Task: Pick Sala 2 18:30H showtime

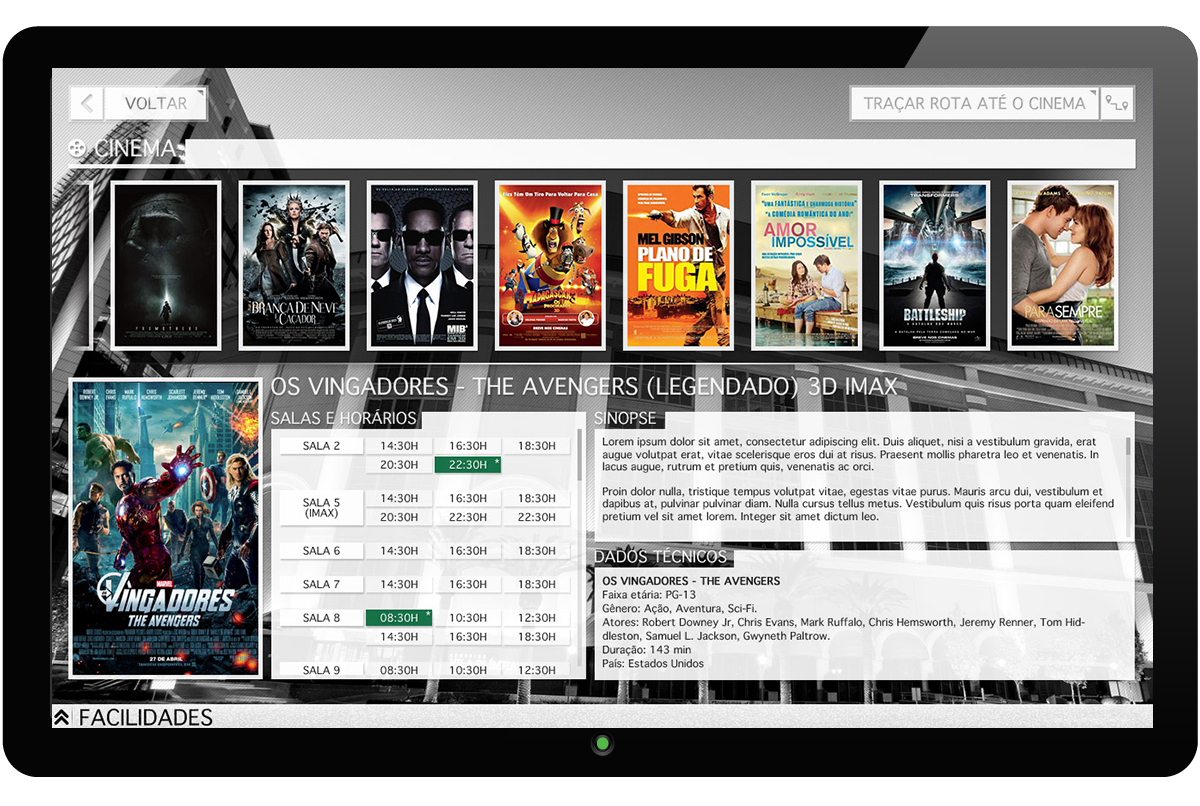Action: pyautogui.click(x=537, y=446)
